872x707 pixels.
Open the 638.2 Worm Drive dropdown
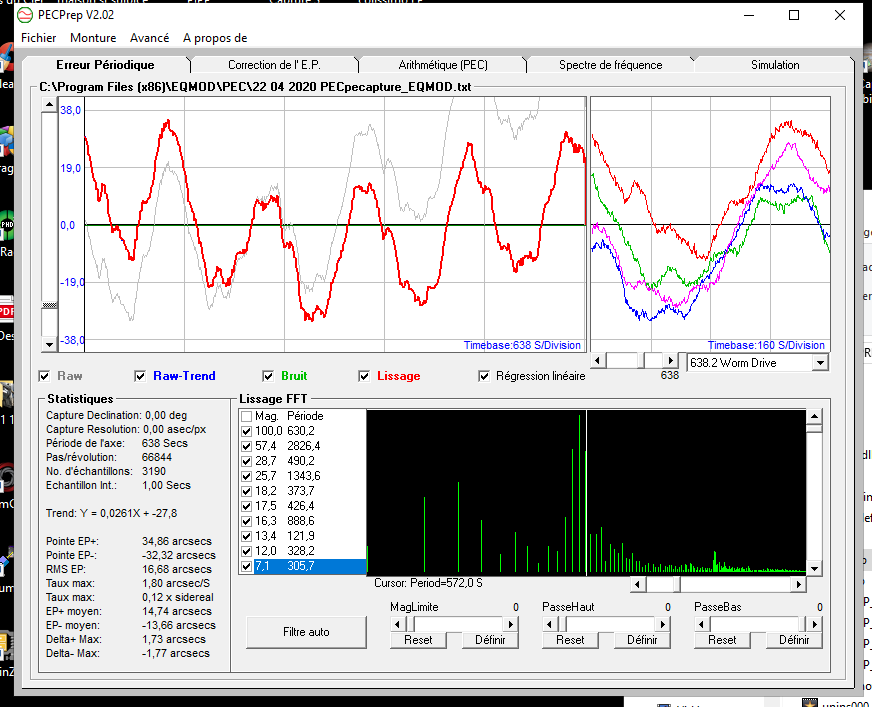click(x=820, y=362)
